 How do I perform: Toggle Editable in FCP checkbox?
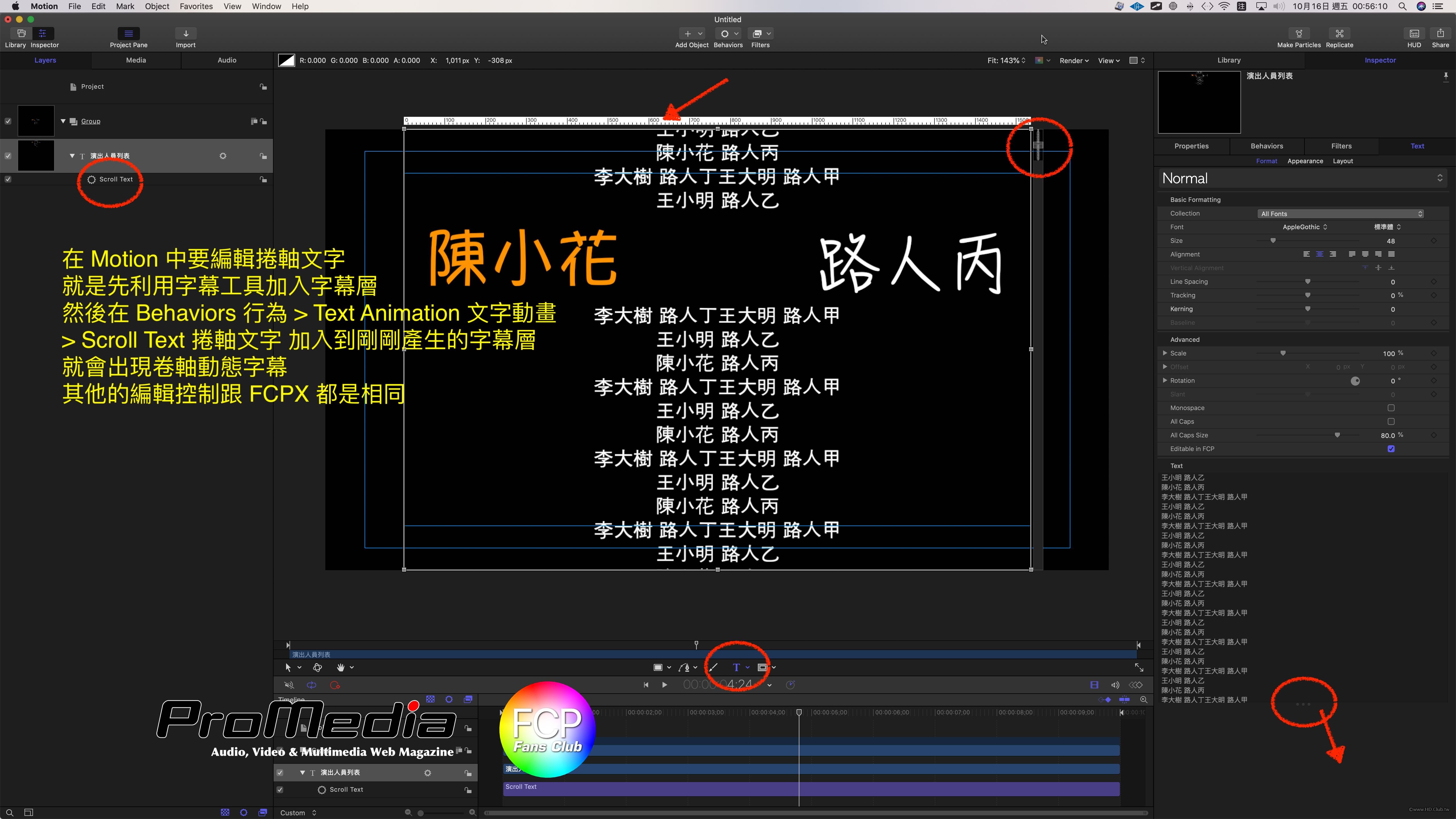click(x=1391, y=449)
